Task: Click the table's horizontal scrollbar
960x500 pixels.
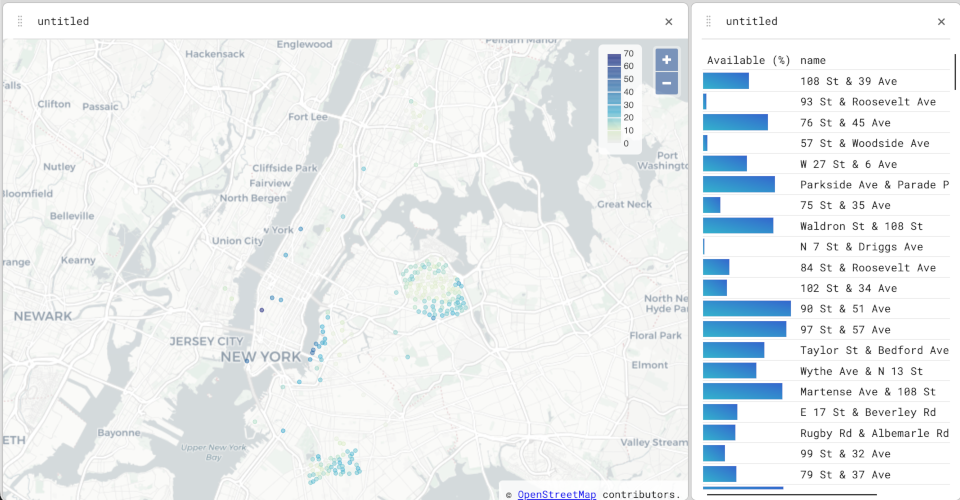Action: (x=790, y=494)
